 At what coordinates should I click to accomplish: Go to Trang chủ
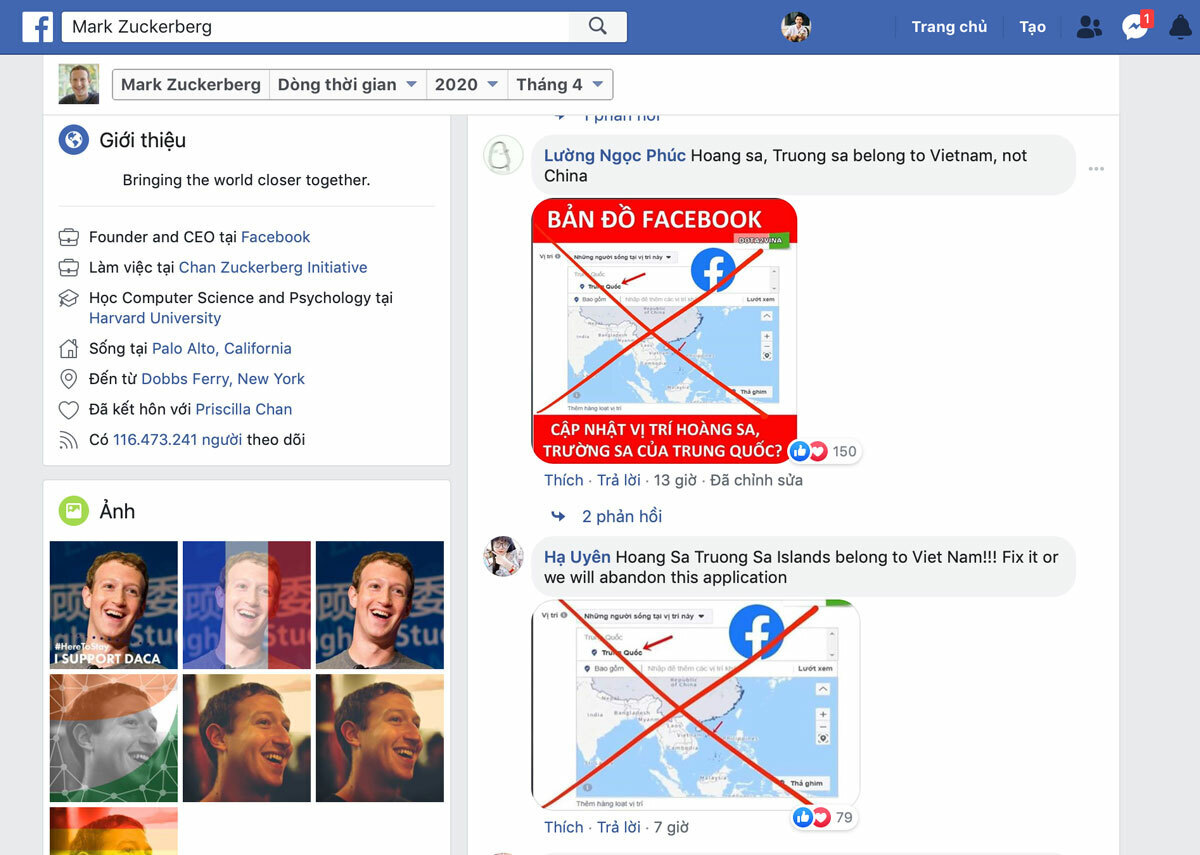tap(949, 27)
